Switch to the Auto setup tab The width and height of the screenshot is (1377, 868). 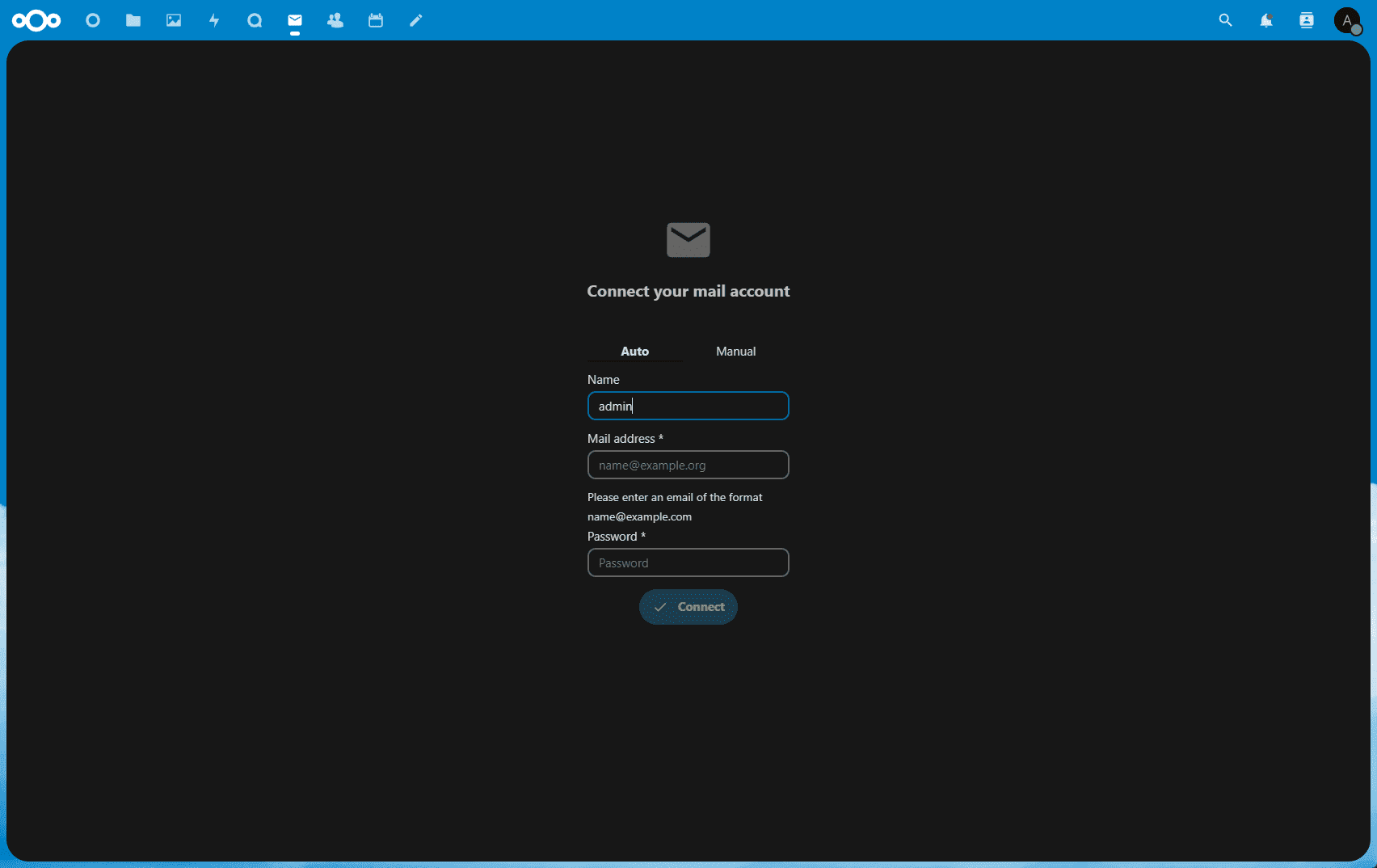(635, 351)
